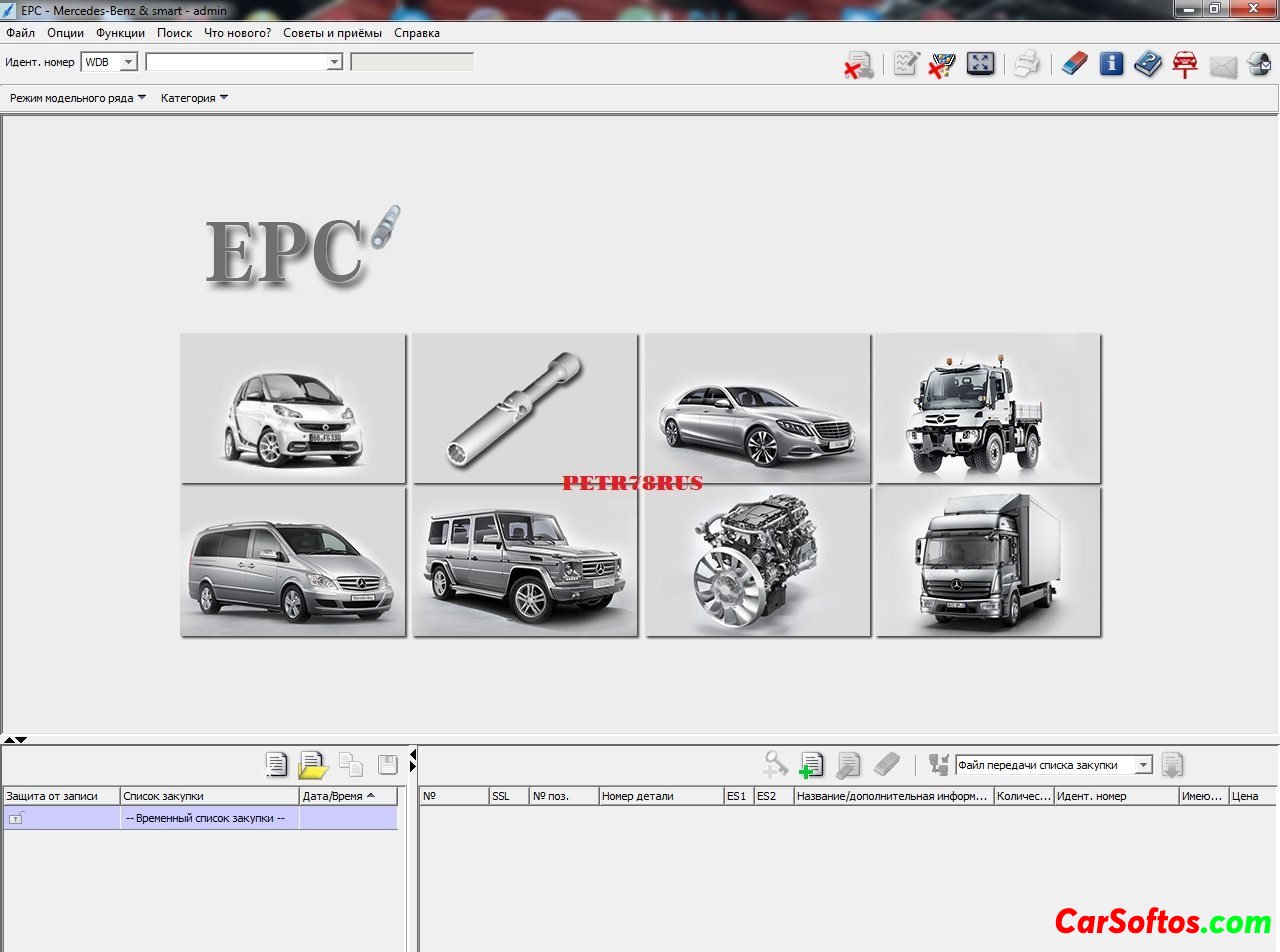1280x952 pixels.
Task: Open the WDB identifier prefix dropdown
Action: point(128,62)
